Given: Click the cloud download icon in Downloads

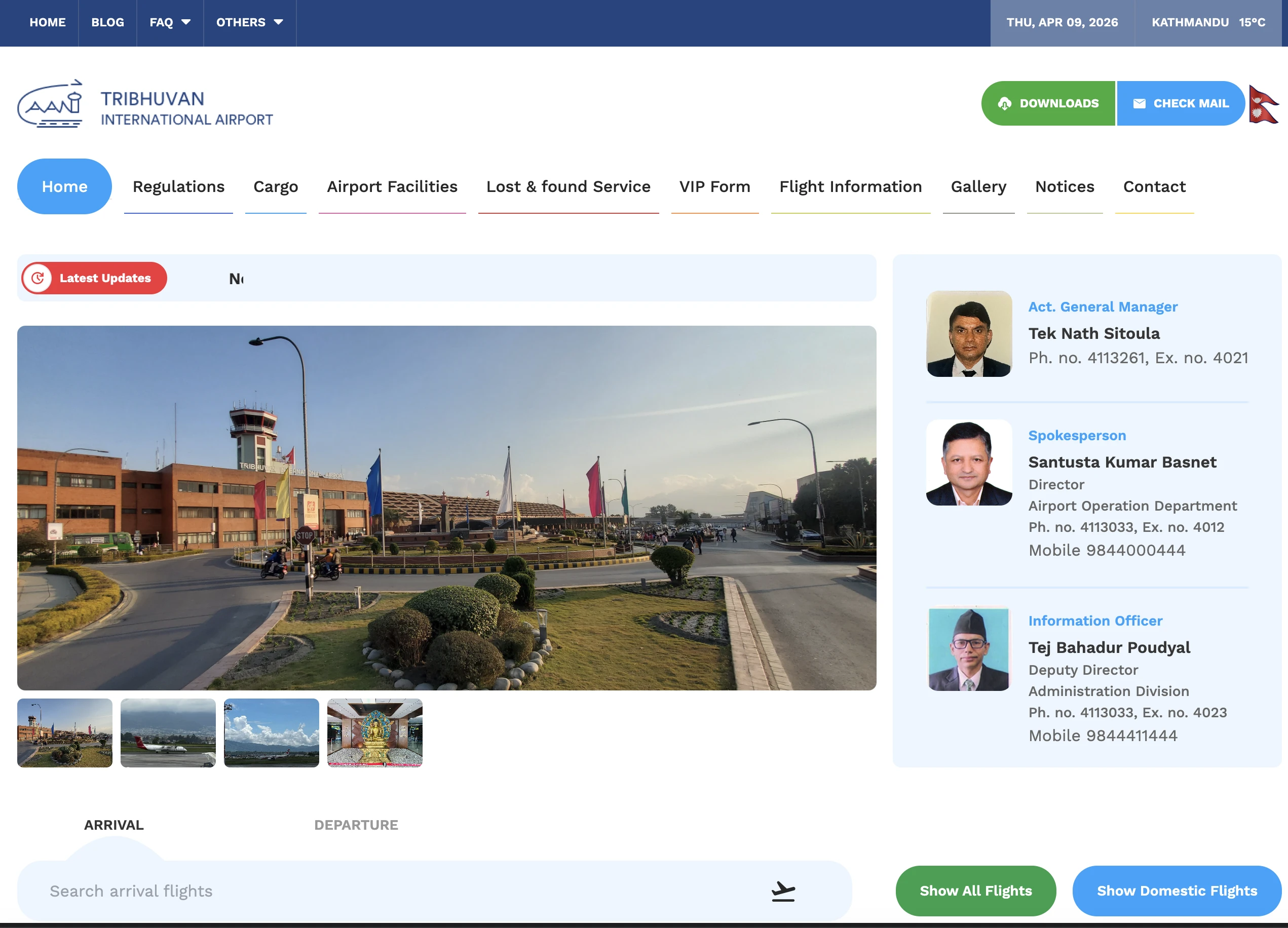Looking at the screenshot, I should (1004, 104).
